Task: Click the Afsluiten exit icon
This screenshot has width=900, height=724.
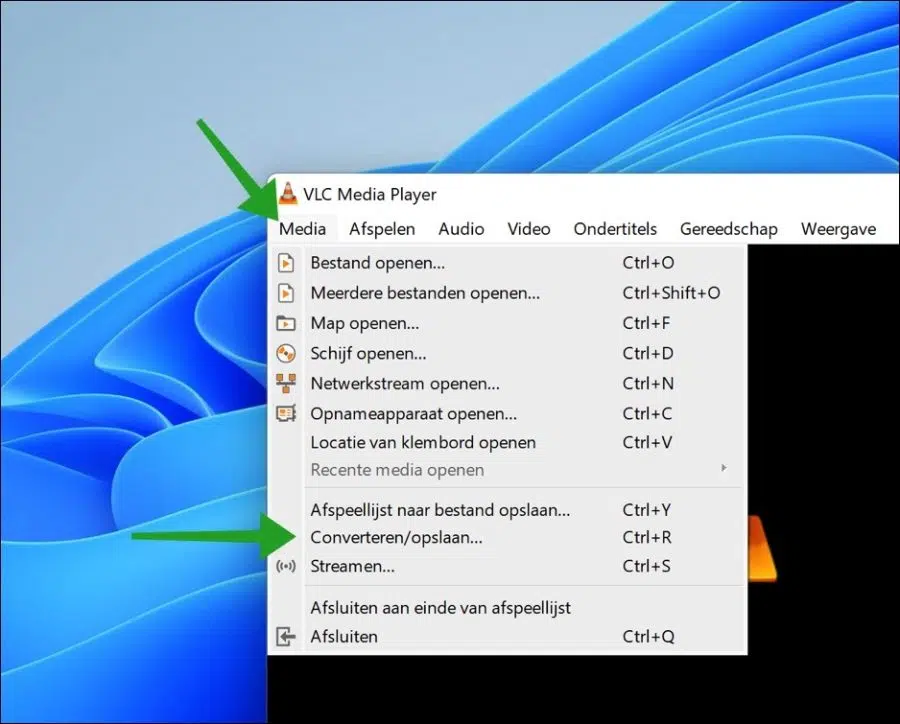Action: click(286, 637)
